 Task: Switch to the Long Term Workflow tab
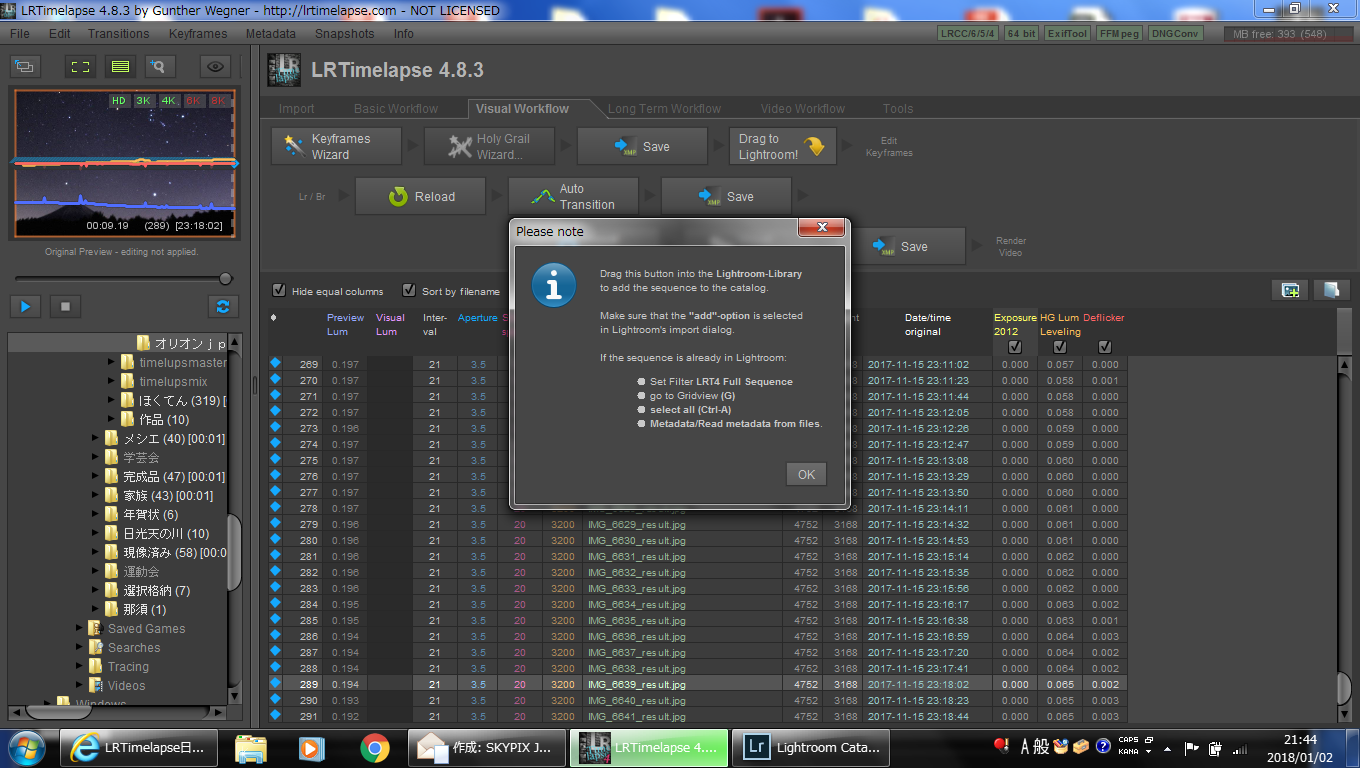pyautogui.click(x=664, y=108)
